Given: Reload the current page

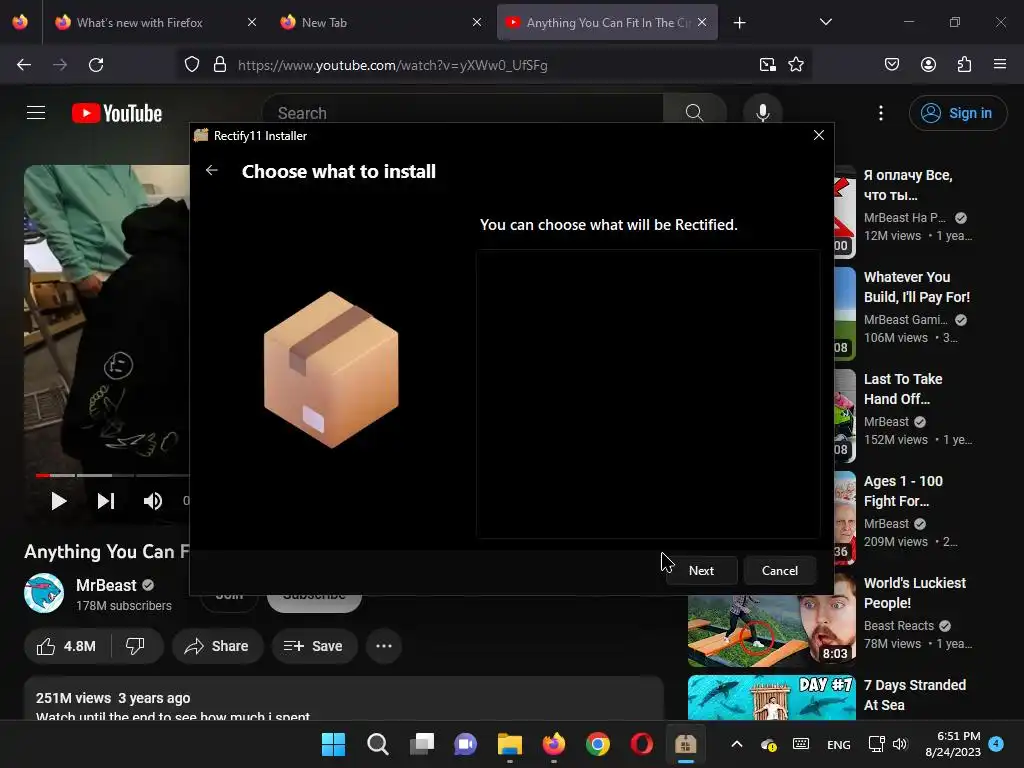Looking at the screenshot, I should pos(96,65).
